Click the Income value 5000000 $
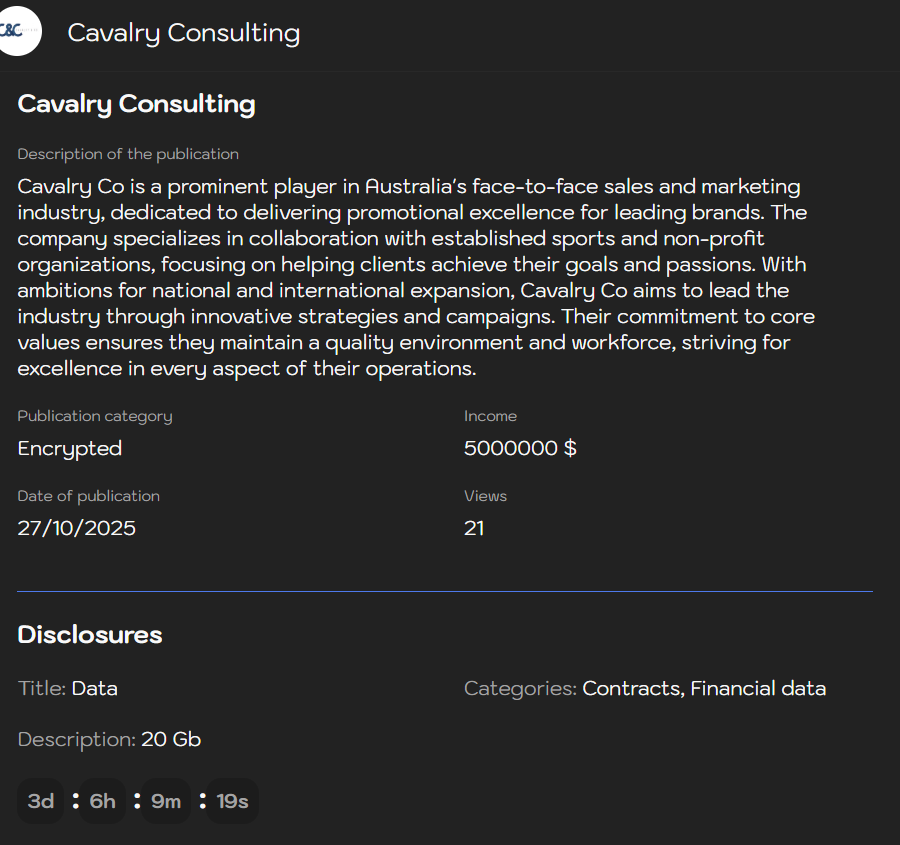The image size is (900, 845). [x=520, y=448]
